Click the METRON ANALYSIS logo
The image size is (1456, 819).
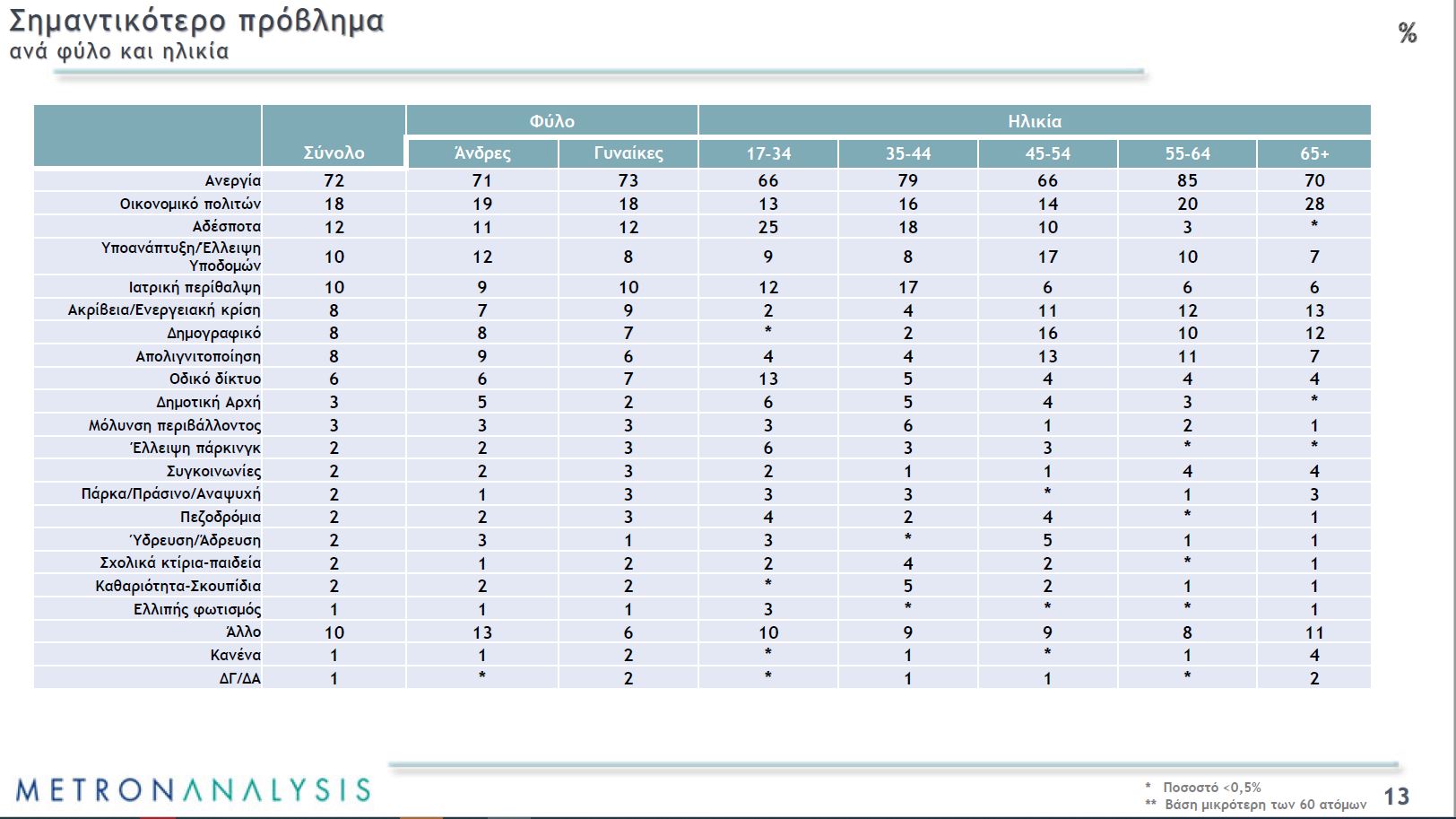click(x=193, y=789)
